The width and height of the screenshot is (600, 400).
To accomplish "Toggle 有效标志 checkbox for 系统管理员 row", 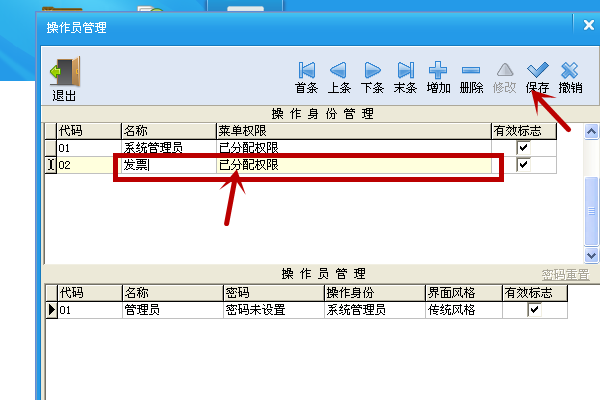I will (523, 148).
